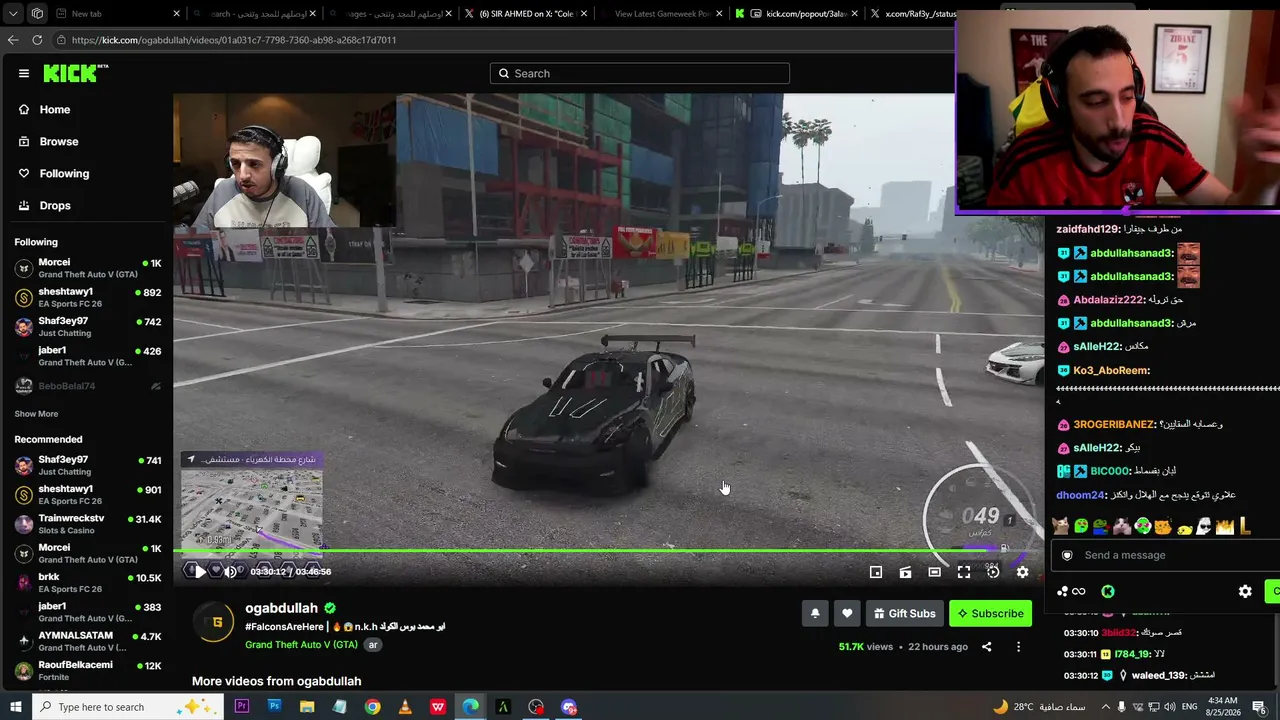Click the Gift Subs button
Screen dimensions: 1280x720
(904, 613)
